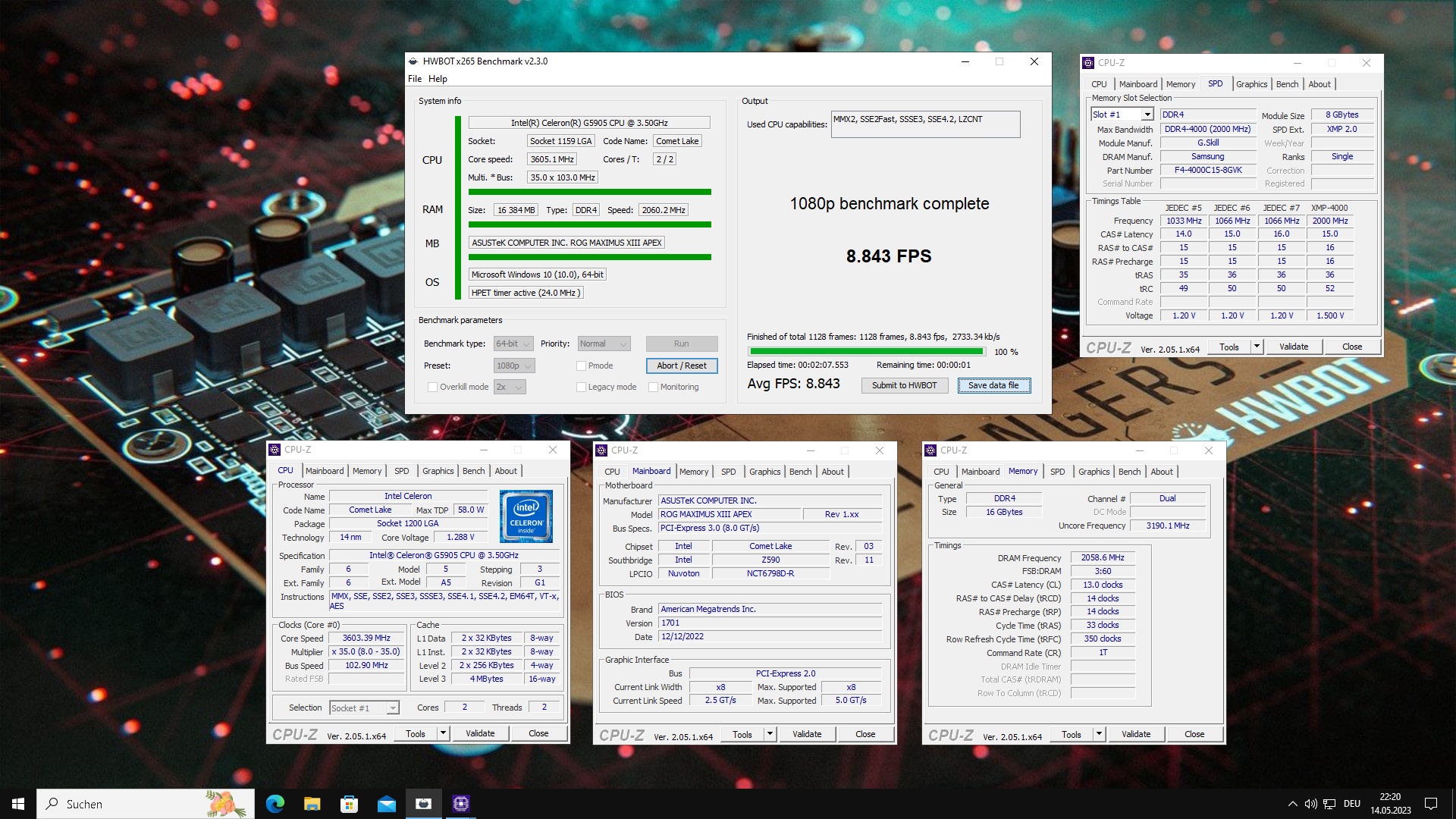This screenshot has height=819, width=1456.
Task: Click the disabled Run button
Action: 682,344
